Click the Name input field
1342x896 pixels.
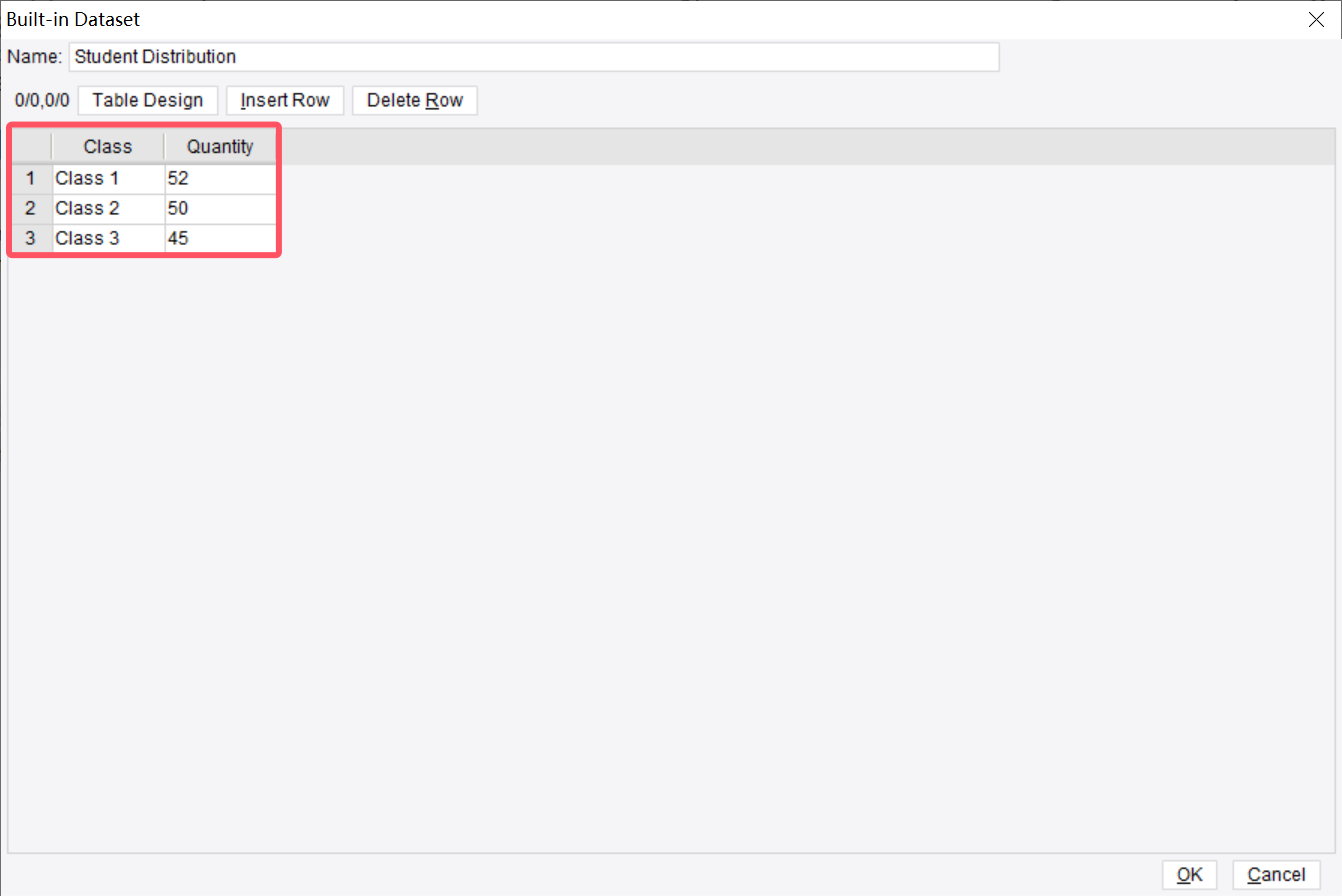pyautogui.click(x=533, y=57)
